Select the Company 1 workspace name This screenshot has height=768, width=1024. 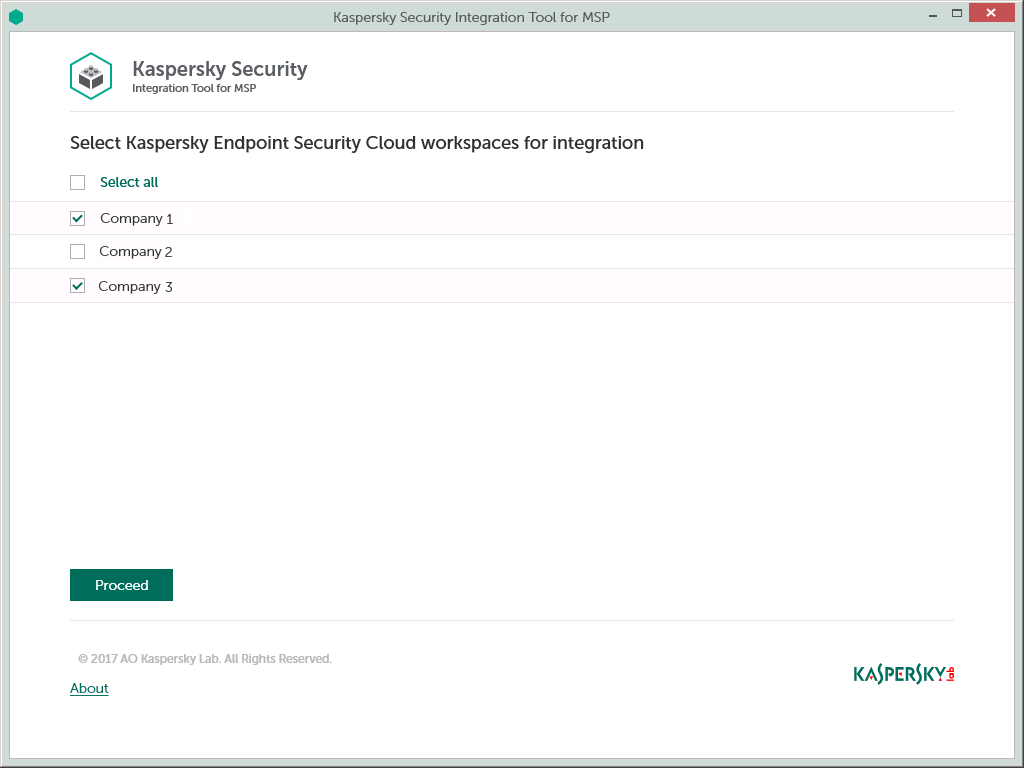tap(136, 218)
